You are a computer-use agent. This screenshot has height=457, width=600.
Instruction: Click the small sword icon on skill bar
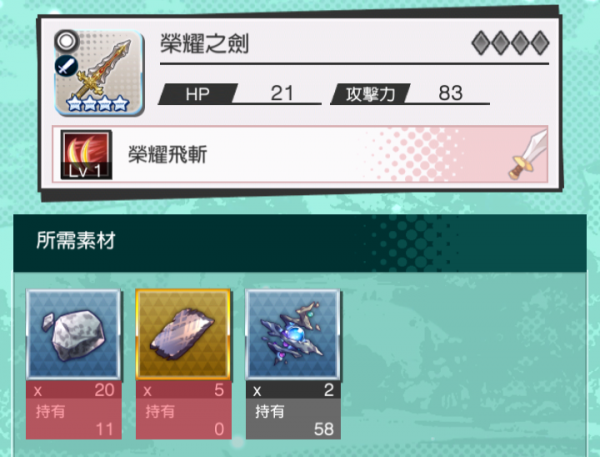[x=528, y=155]
